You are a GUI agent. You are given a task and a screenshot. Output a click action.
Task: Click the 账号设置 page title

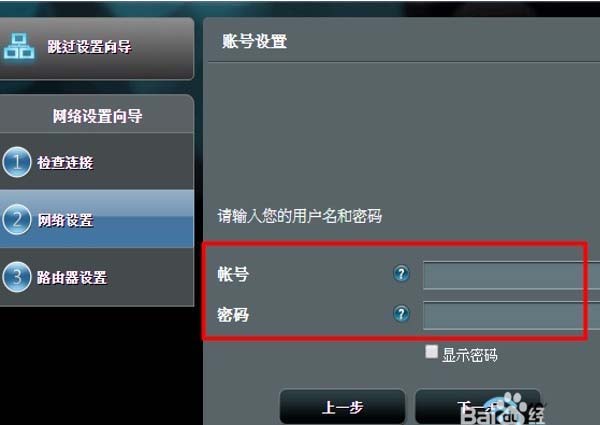(254, 41)
